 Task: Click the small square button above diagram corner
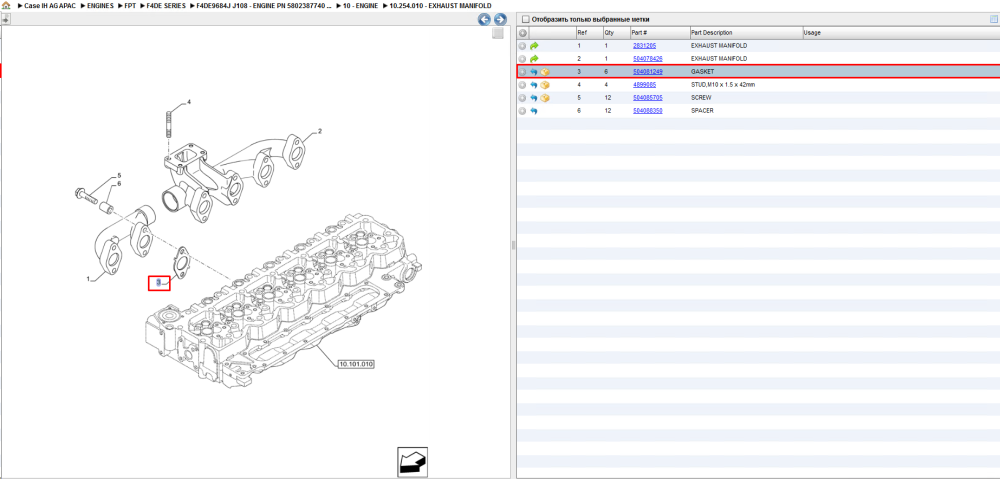(x=498, y=34)
